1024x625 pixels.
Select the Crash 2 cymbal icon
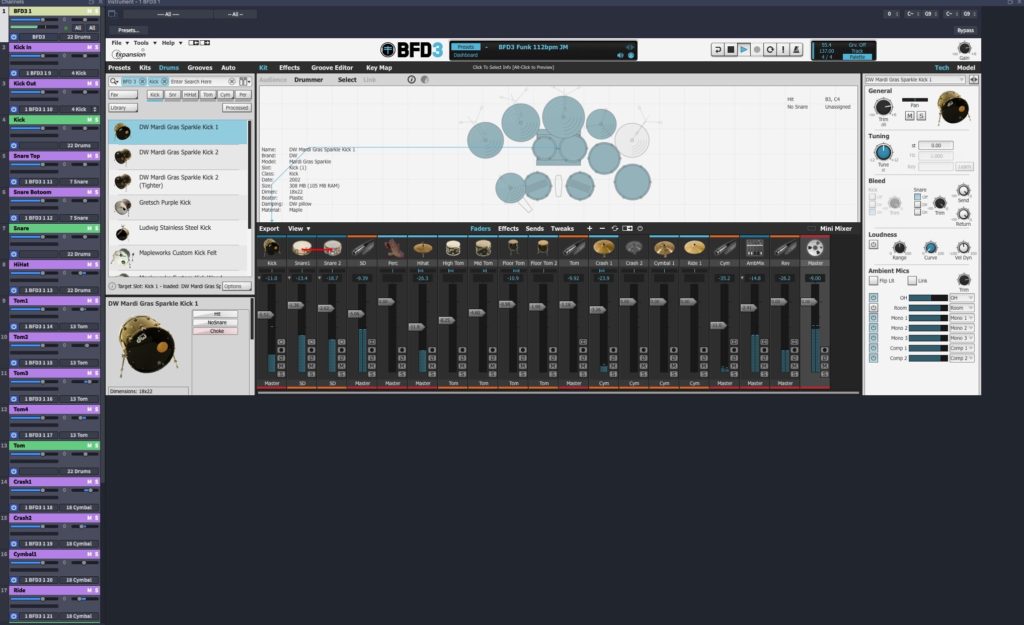coord(633,248)
